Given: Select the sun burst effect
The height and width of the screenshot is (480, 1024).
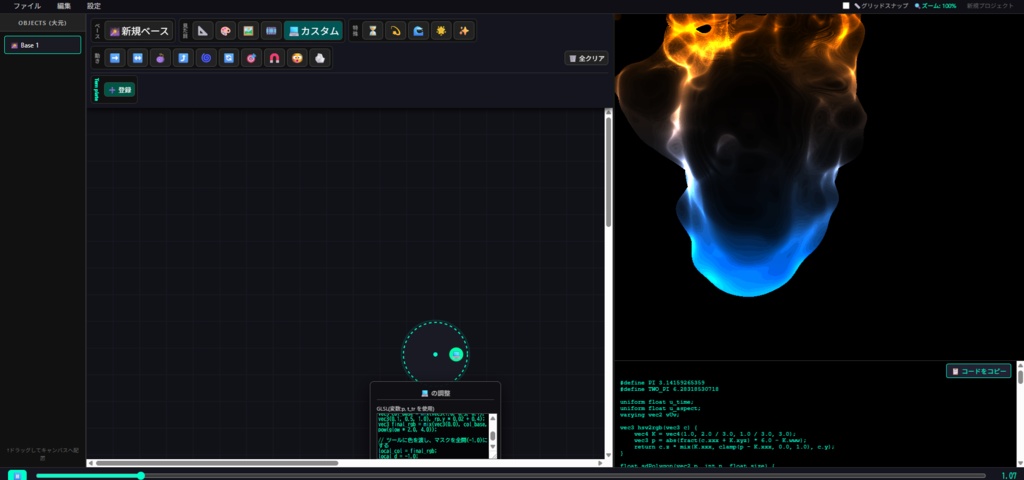Looking at the screenshot, I should [x=441, y=31].
